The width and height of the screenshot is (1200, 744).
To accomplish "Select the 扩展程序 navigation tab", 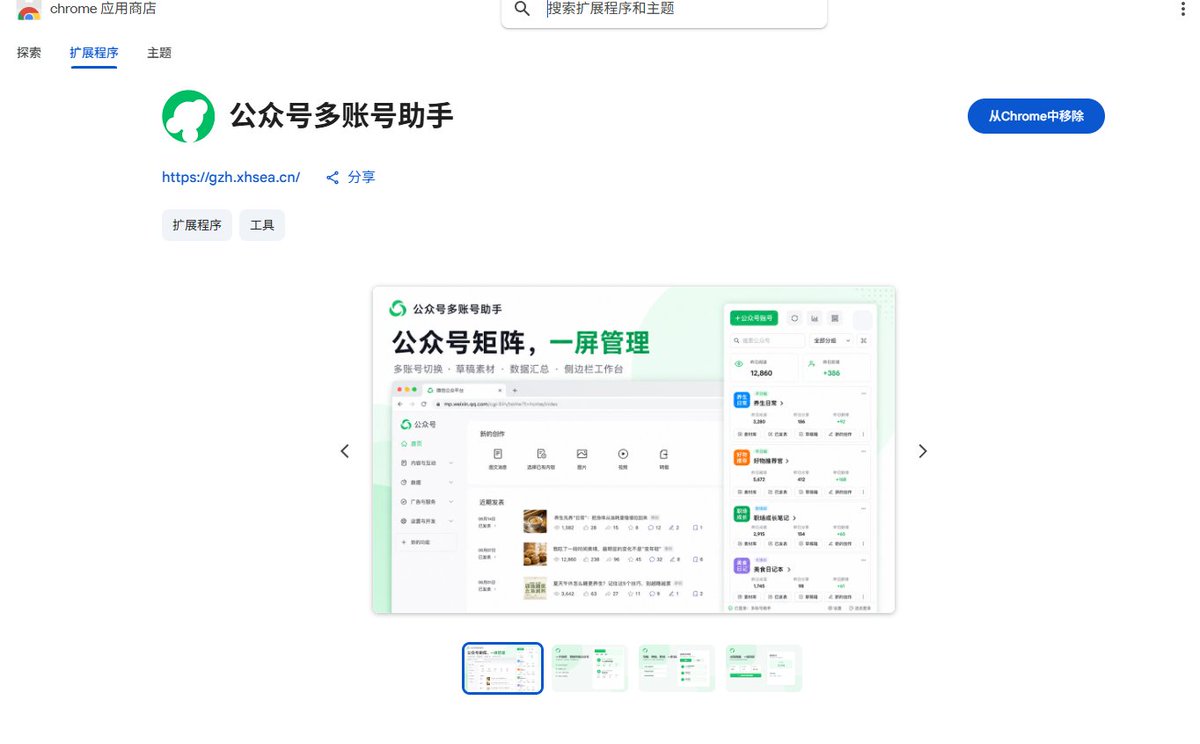I will [94, 53].
